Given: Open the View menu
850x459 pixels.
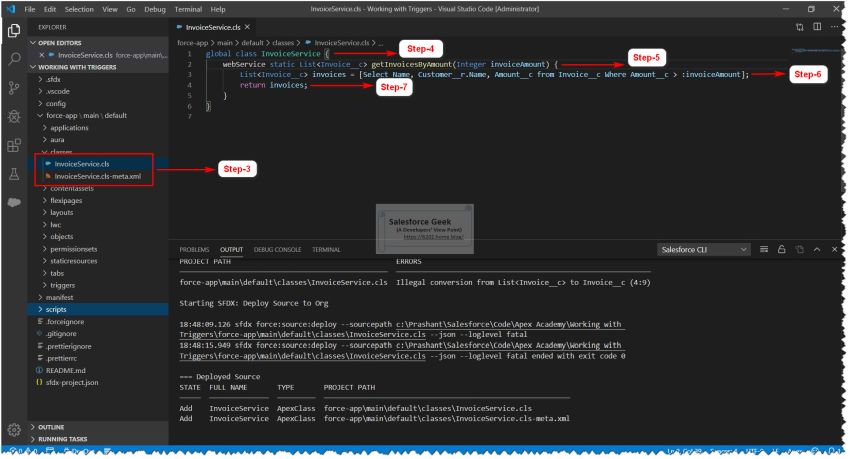Looking at the screenshot, I should 110,9.
